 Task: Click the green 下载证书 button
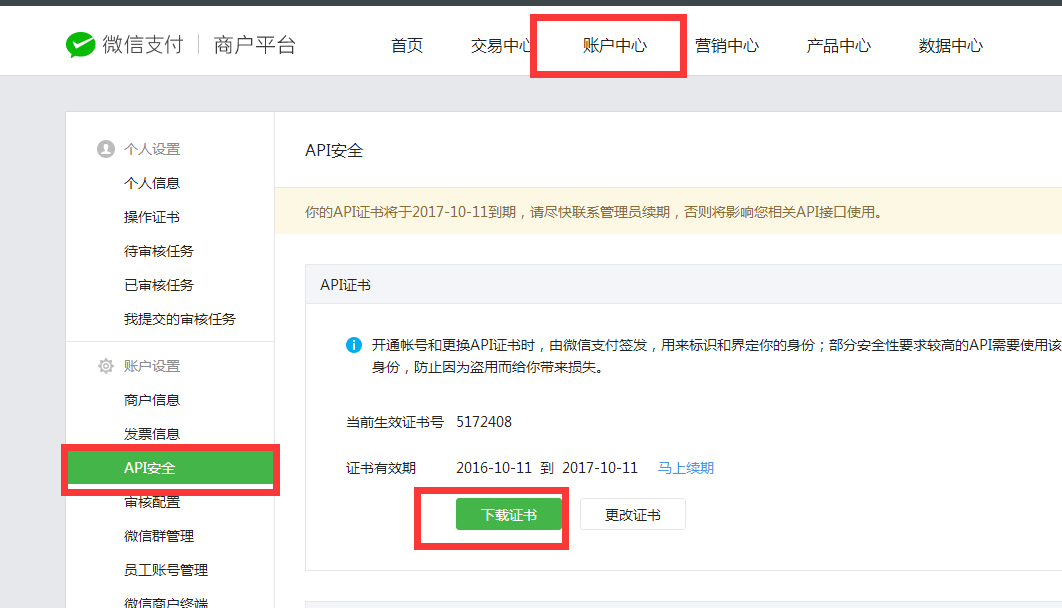[x=509, y=515]
